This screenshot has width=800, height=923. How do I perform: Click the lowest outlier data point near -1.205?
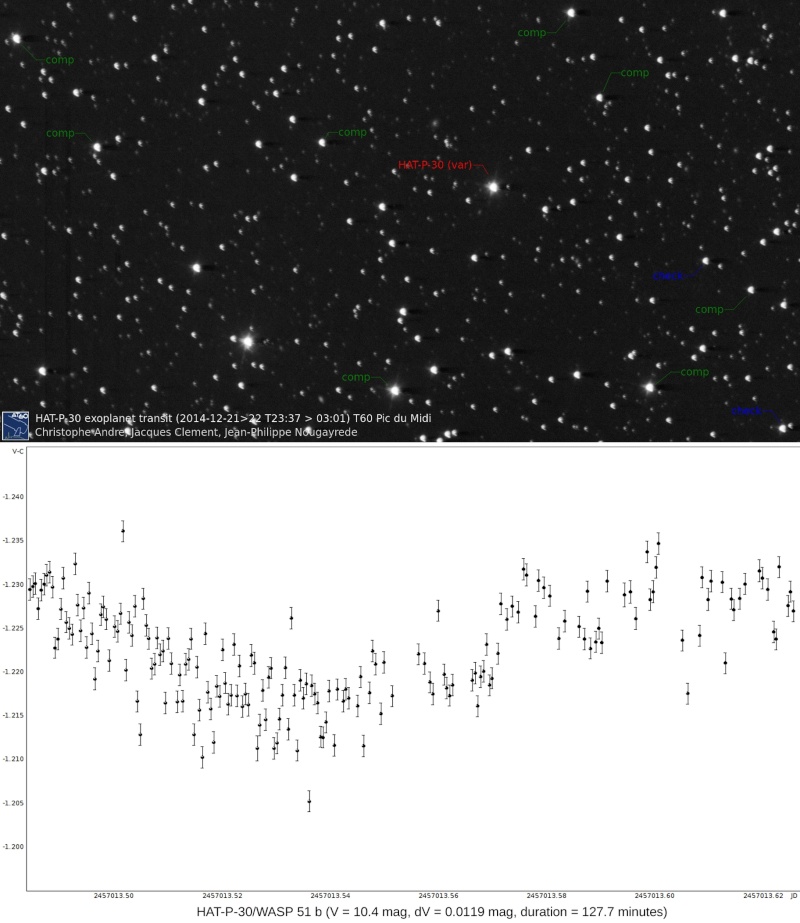309,801
